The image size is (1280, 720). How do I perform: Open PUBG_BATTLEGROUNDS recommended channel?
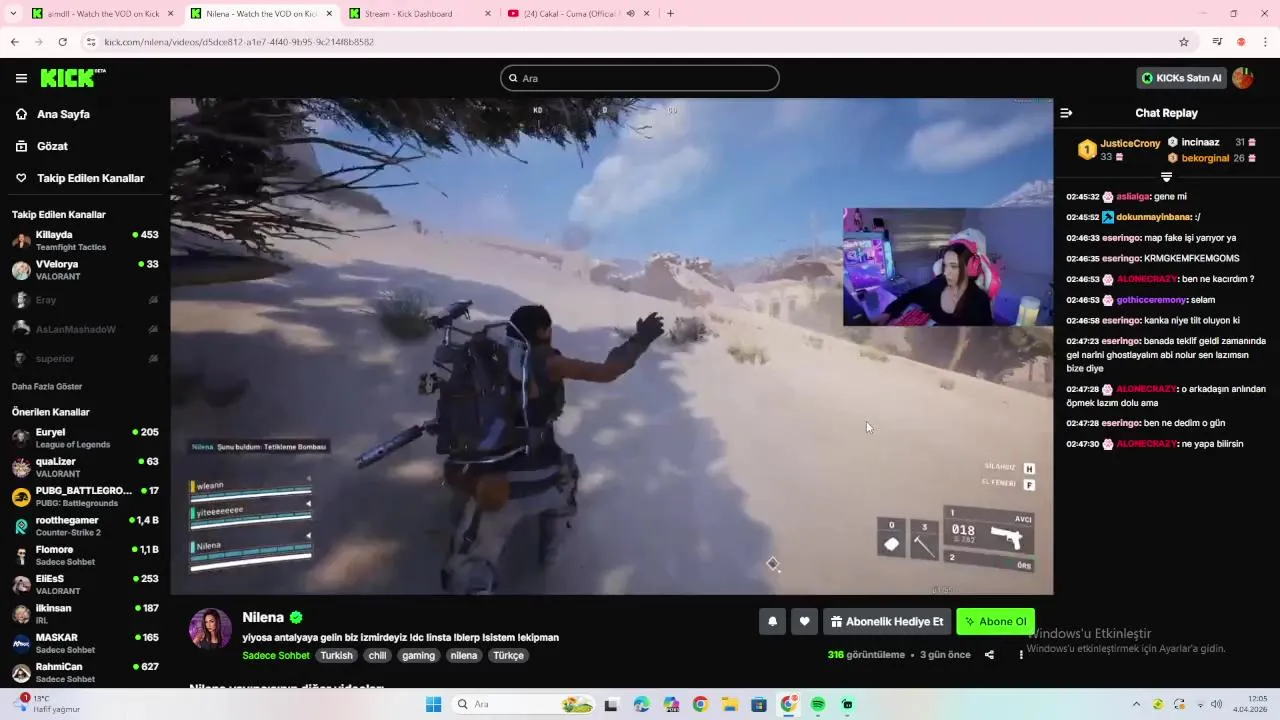pyautogui.click(x=85, y=496)
